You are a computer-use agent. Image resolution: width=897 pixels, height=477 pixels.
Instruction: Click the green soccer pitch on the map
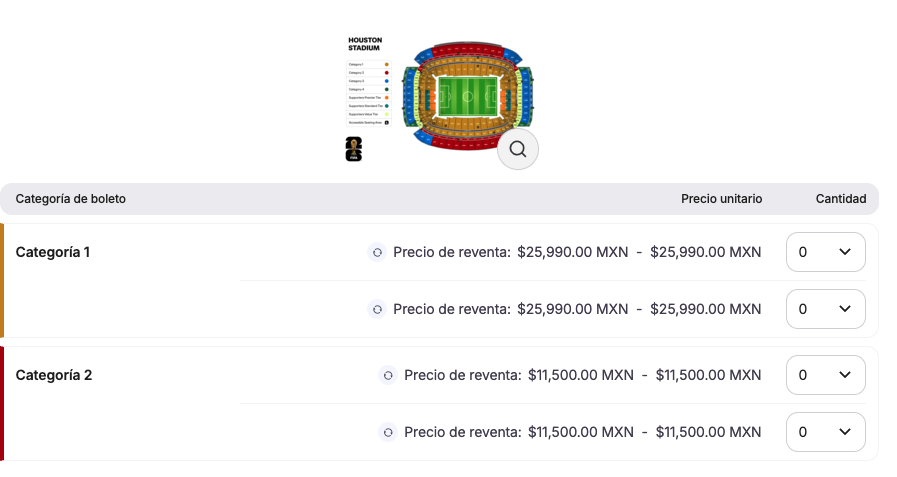tap(468, 96)
